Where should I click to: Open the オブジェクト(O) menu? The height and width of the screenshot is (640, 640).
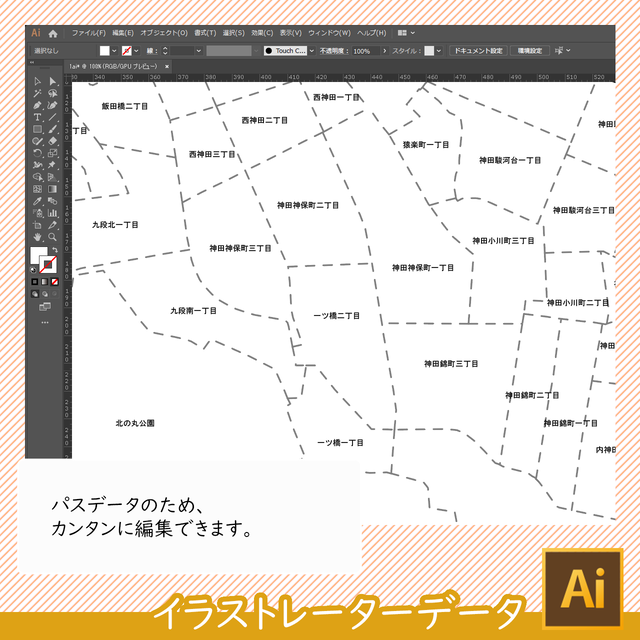164,33
